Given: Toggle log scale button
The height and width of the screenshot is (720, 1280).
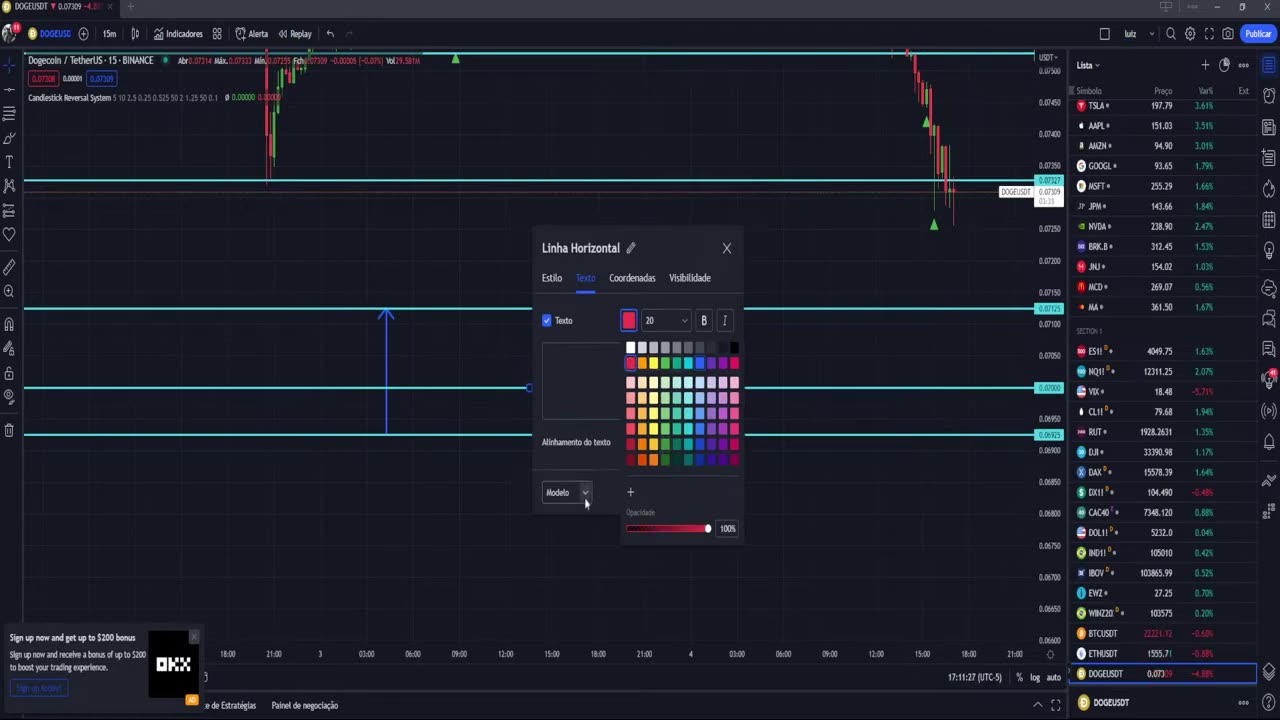Looking at the screenshot, I should [1035, 677].
